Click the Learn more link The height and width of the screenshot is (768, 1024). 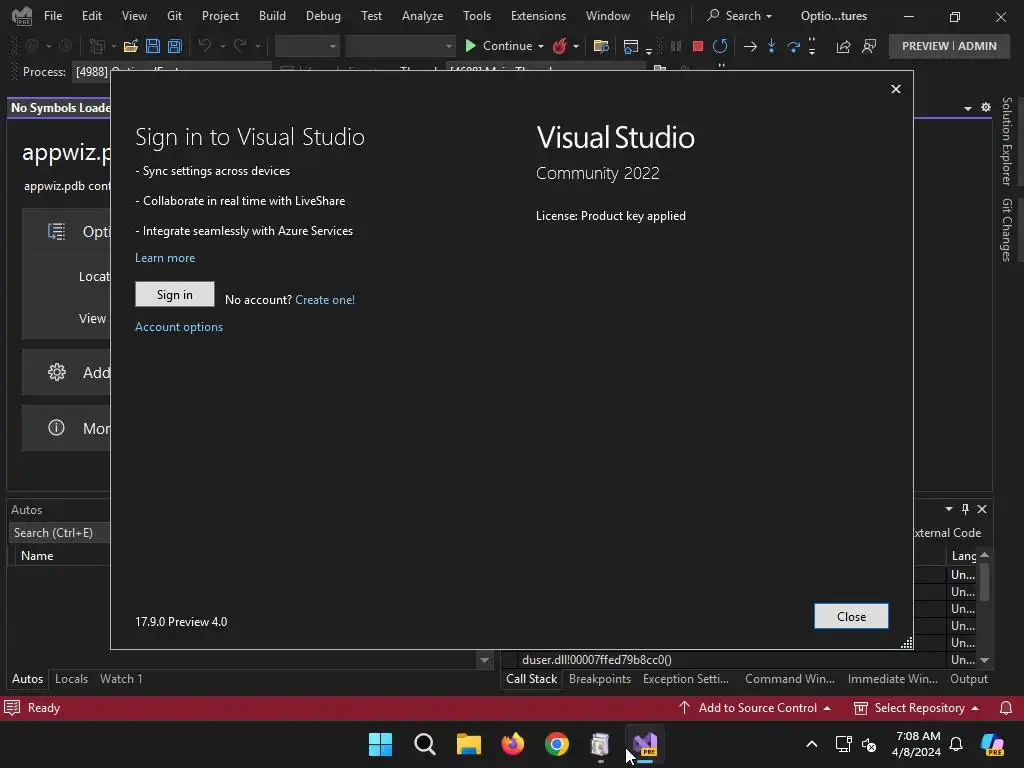tap(165, 258)
